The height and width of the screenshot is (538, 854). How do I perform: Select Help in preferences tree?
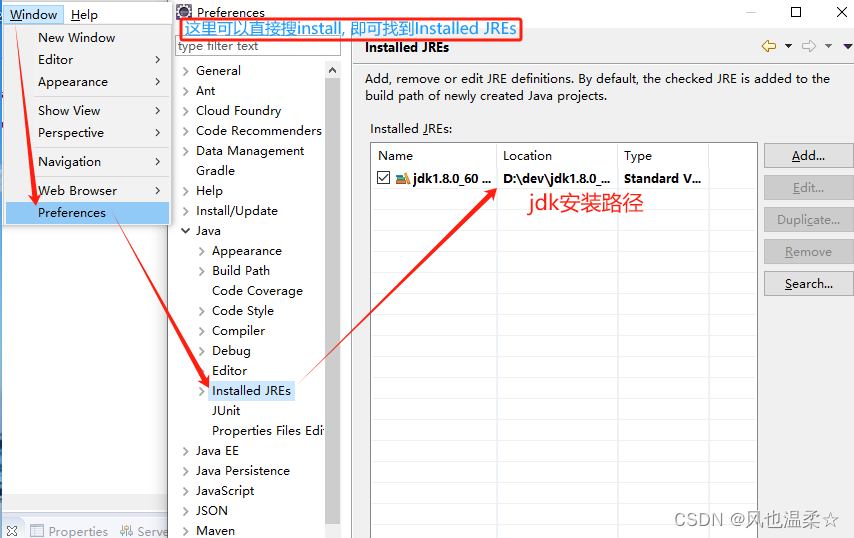(209, 191)
